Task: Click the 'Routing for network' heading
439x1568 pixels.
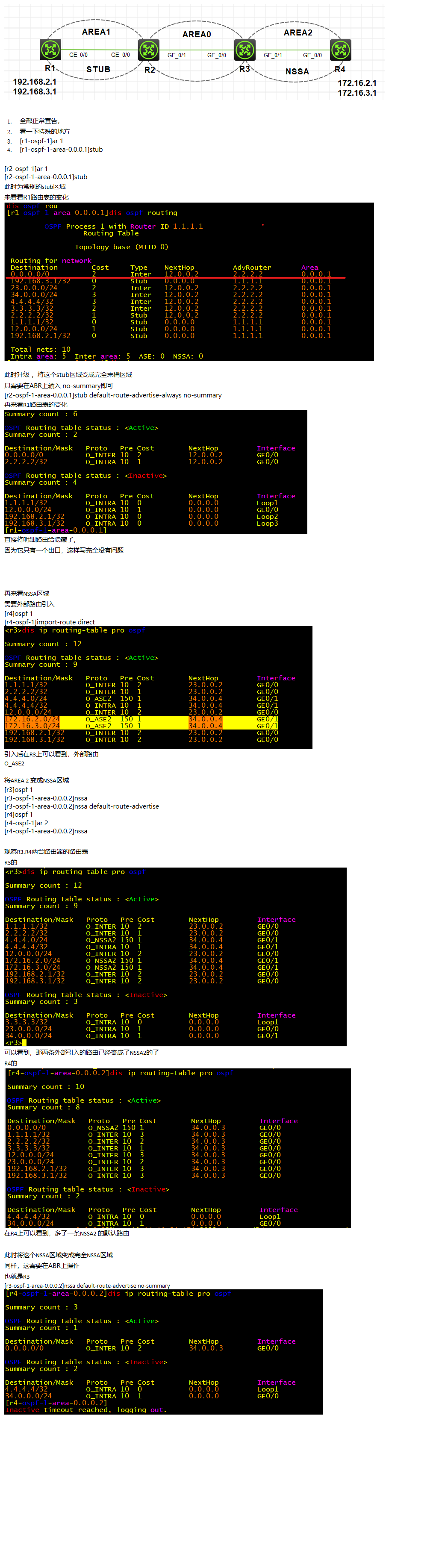Action: (x=51, y=261)
